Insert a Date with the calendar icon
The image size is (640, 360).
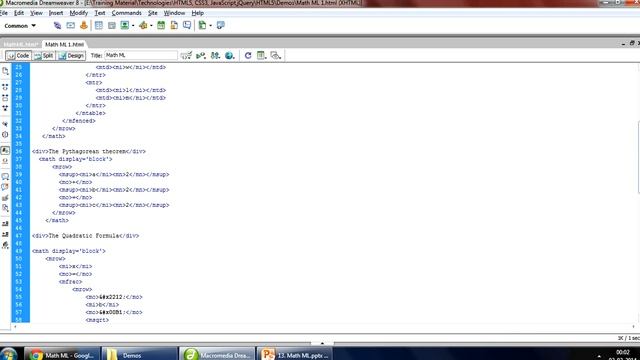(161, 25)
